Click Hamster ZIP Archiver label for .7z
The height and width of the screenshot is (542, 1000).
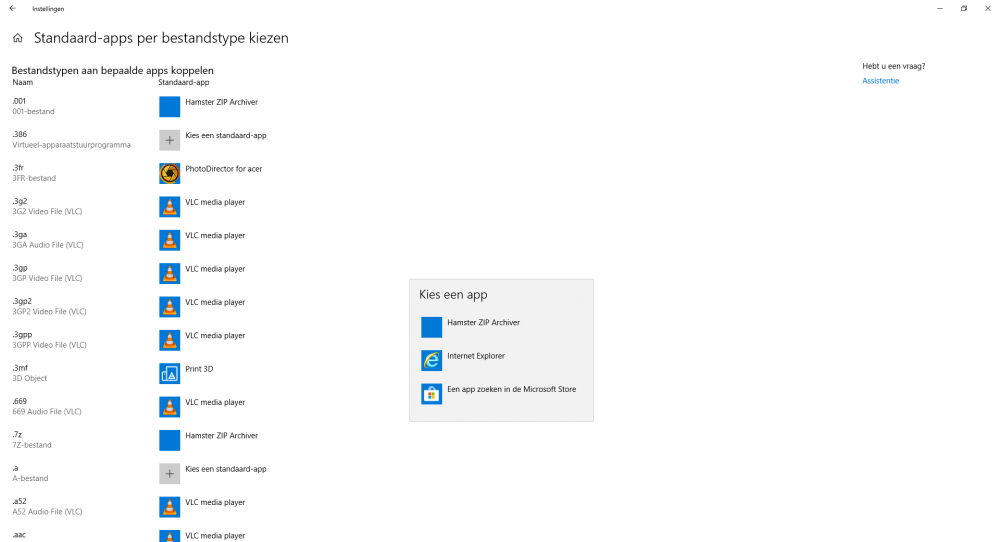tap(221, 436)
